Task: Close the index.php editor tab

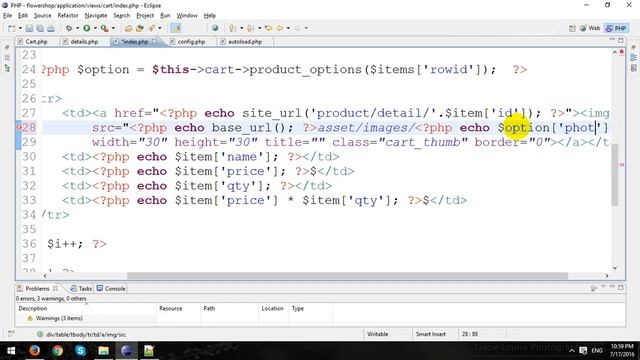Action: [154, 41]
